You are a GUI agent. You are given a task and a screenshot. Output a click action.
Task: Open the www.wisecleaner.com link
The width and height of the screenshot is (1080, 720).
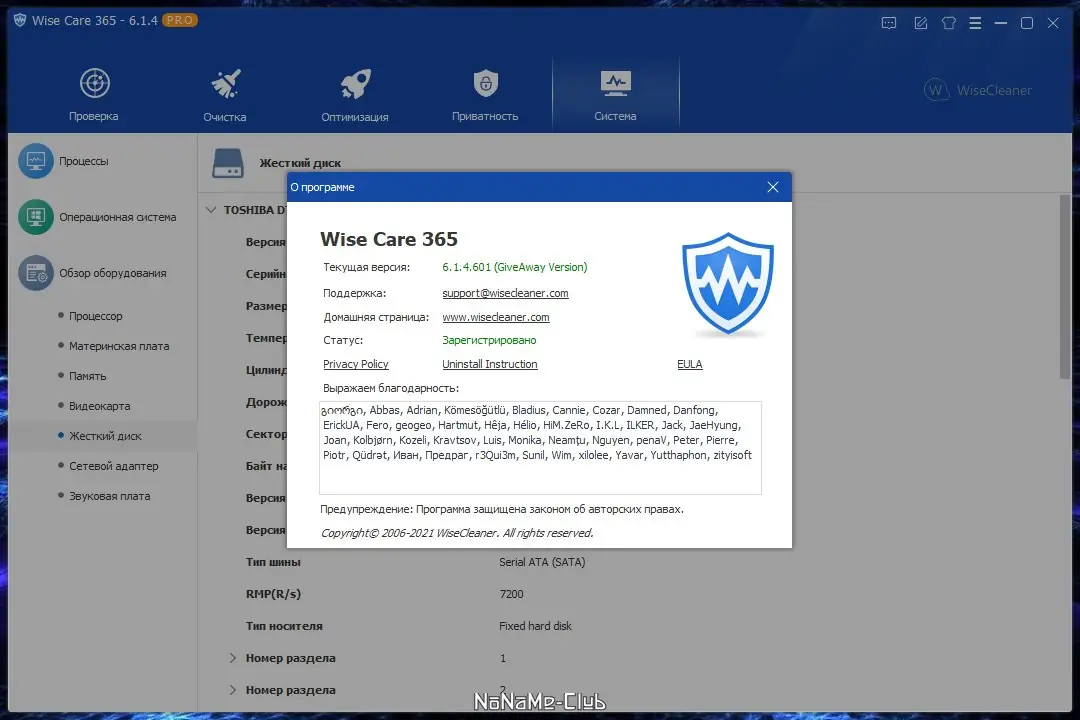coord(496,317)
